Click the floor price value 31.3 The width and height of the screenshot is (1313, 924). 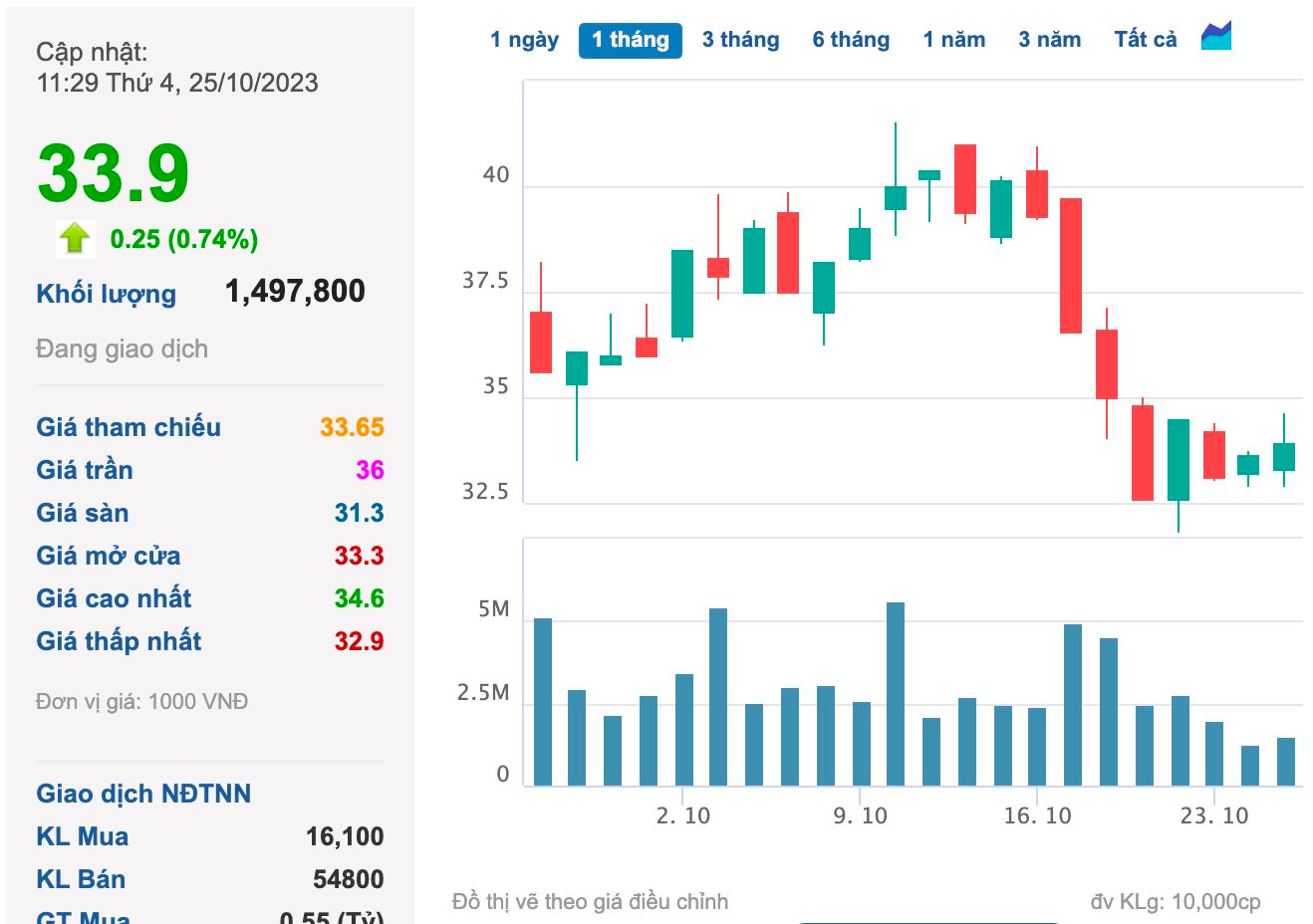359,513
